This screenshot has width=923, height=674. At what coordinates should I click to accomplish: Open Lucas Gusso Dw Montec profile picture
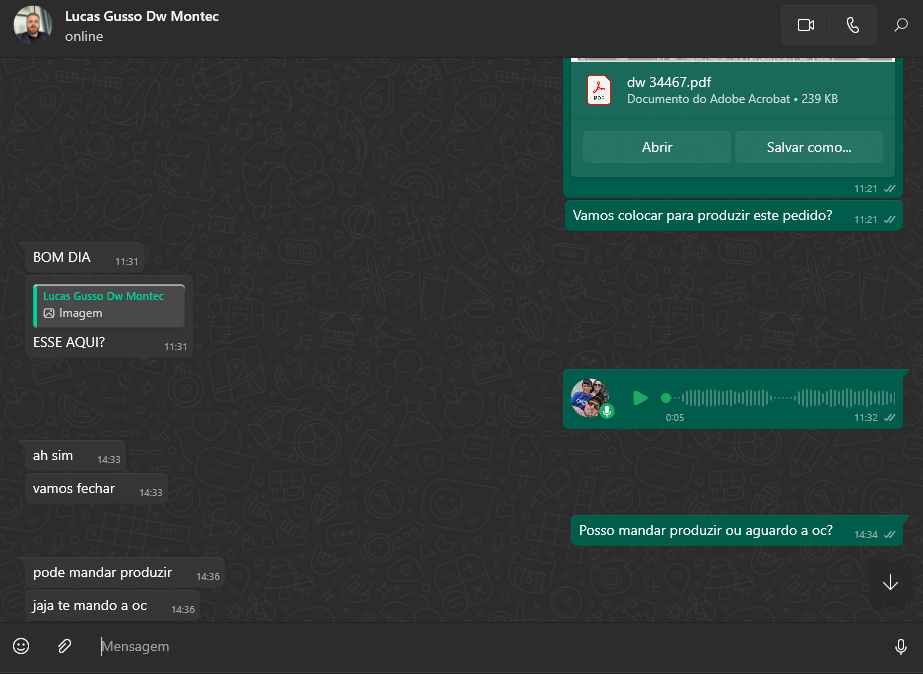[33, 26]
